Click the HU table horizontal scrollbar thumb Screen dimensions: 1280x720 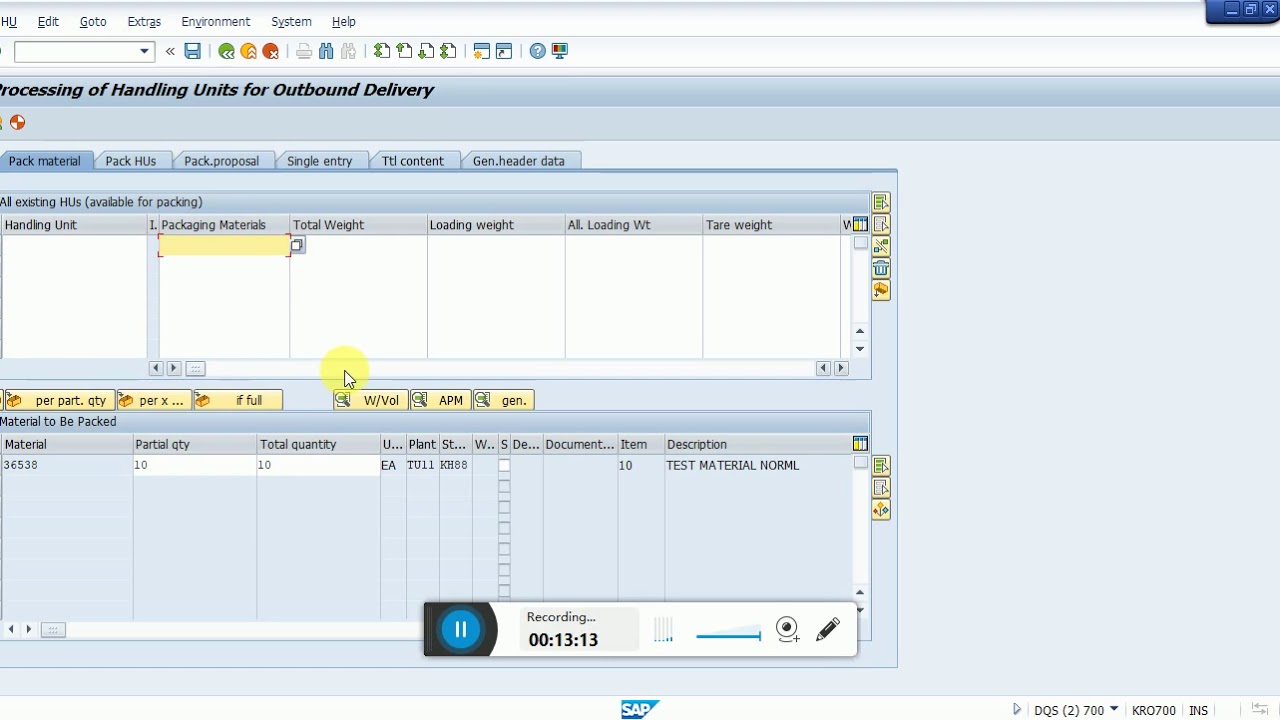[195, 369]
